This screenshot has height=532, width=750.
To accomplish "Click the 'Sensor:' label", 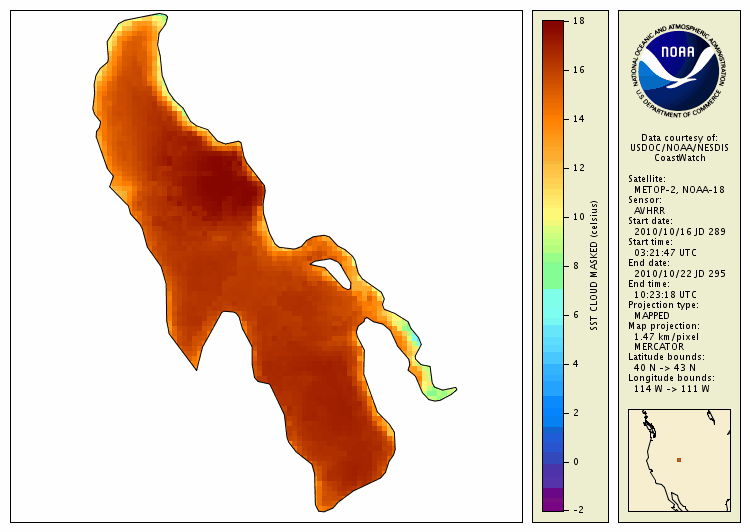I will click(x=645, y=200).
